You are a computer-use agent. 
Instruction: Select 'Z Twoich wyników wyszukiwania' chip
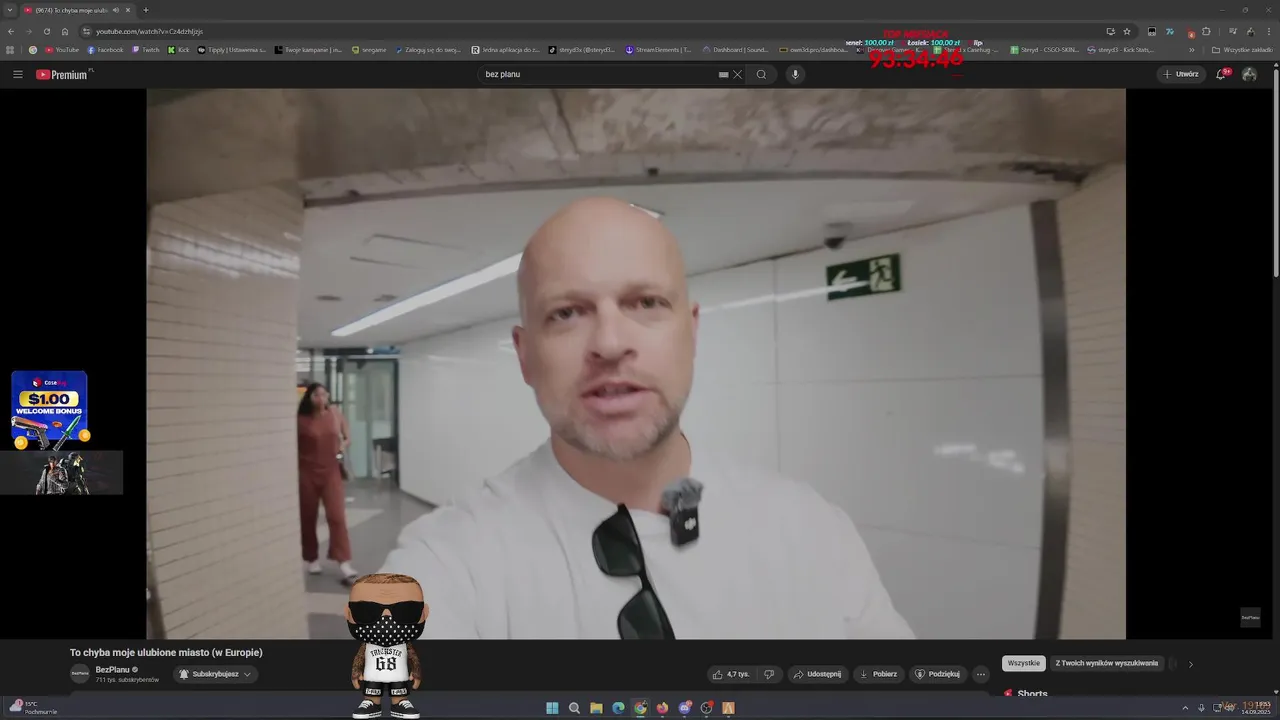pos(1106,663)
